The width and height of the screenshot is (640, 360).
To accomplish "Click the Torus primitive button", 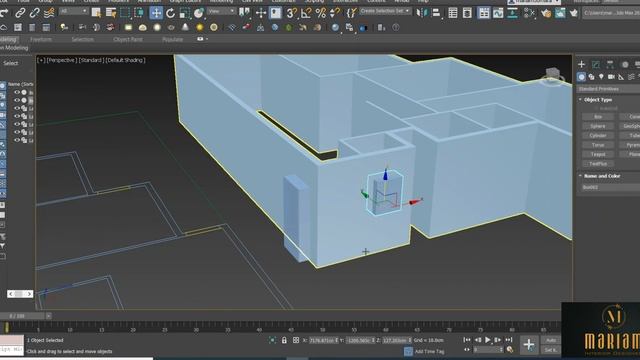I will click(598, 145).
